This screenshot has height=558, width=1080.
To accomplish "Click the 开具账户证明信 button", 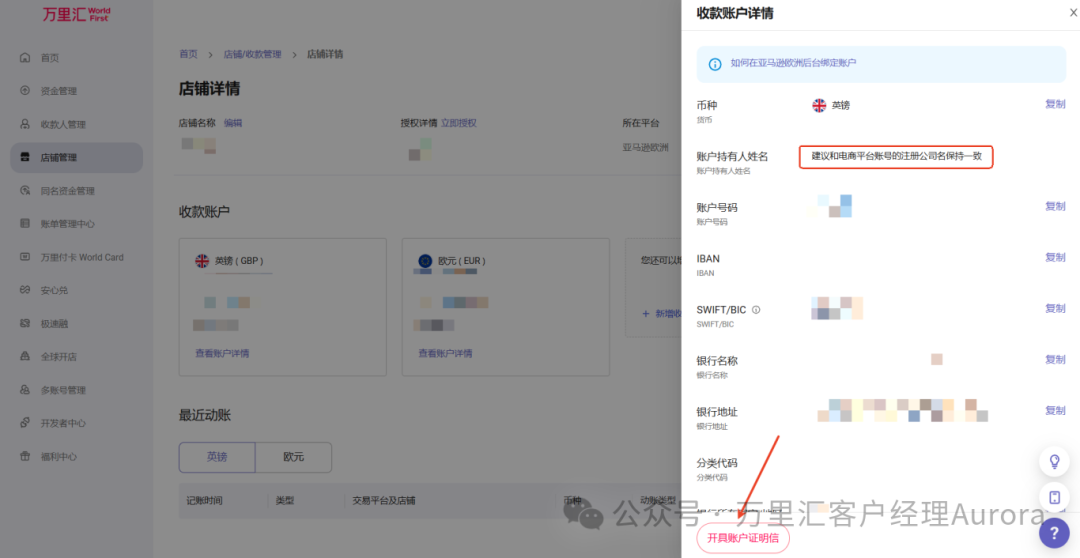I will coord(742,538).
